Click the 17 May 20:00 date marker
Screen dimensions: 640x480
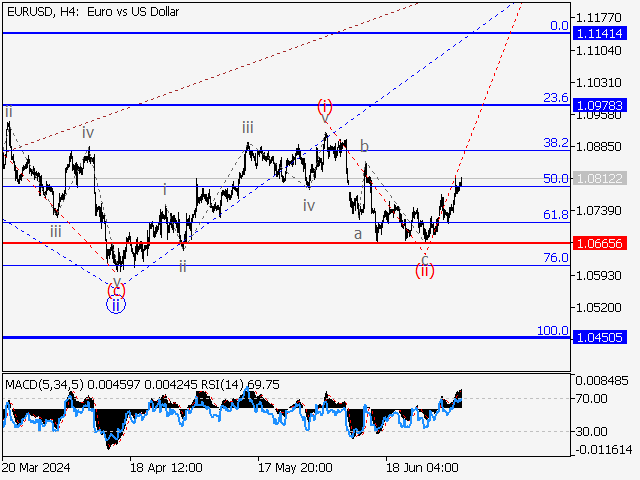pos(295,467)
